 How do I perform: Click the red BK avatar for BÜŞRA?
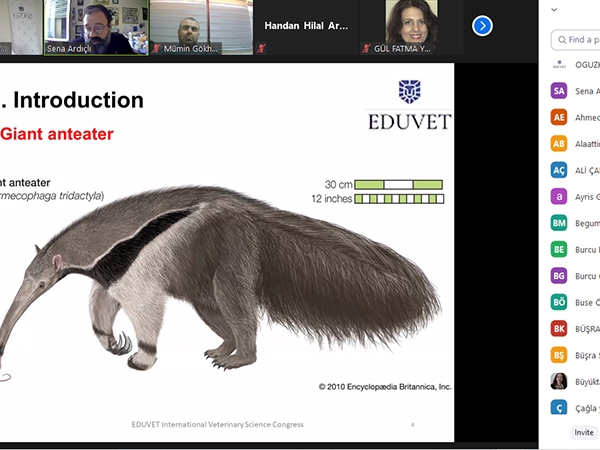pos(559,329)
